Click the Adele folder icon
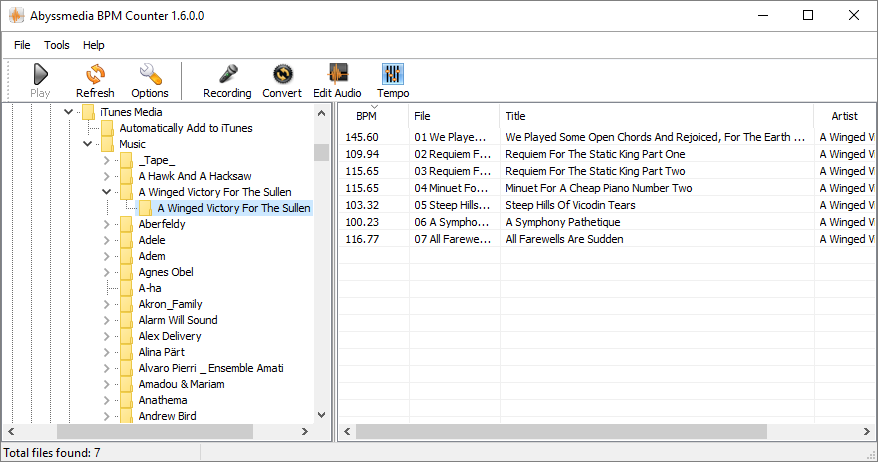 tap(127, 240)
